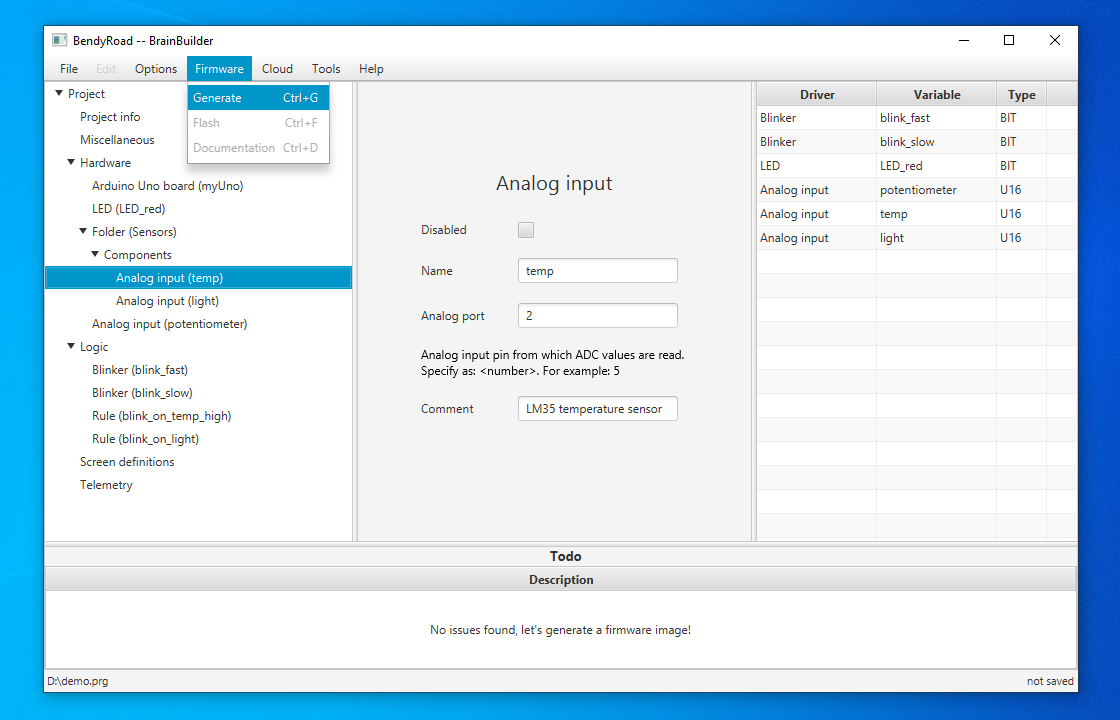Close the Firmware menu
Image resolution: width=1120 pixels, height=720 pixels.
(x=219, y=69)
